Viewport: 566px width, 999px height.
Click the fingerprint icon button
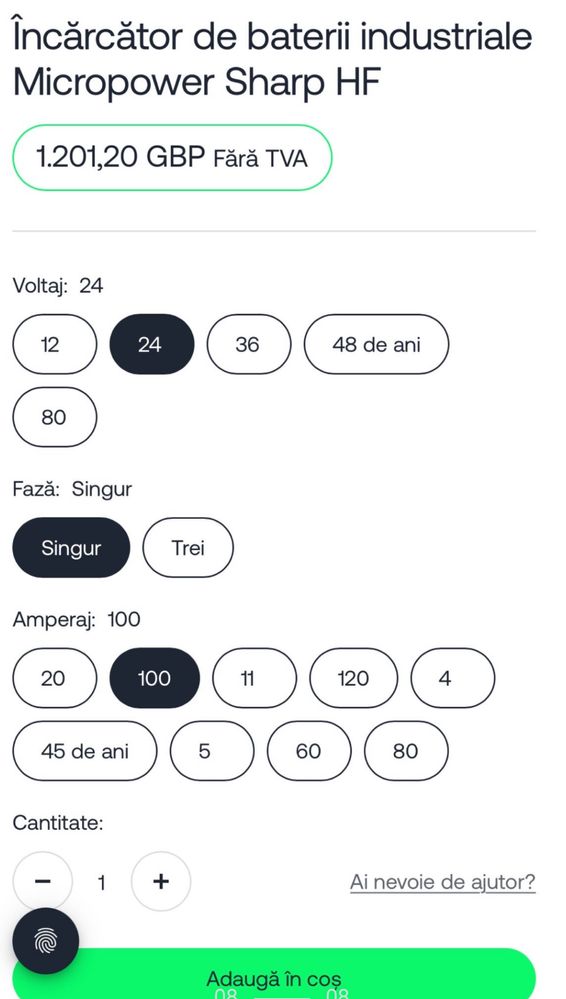[x=45, y=940]
